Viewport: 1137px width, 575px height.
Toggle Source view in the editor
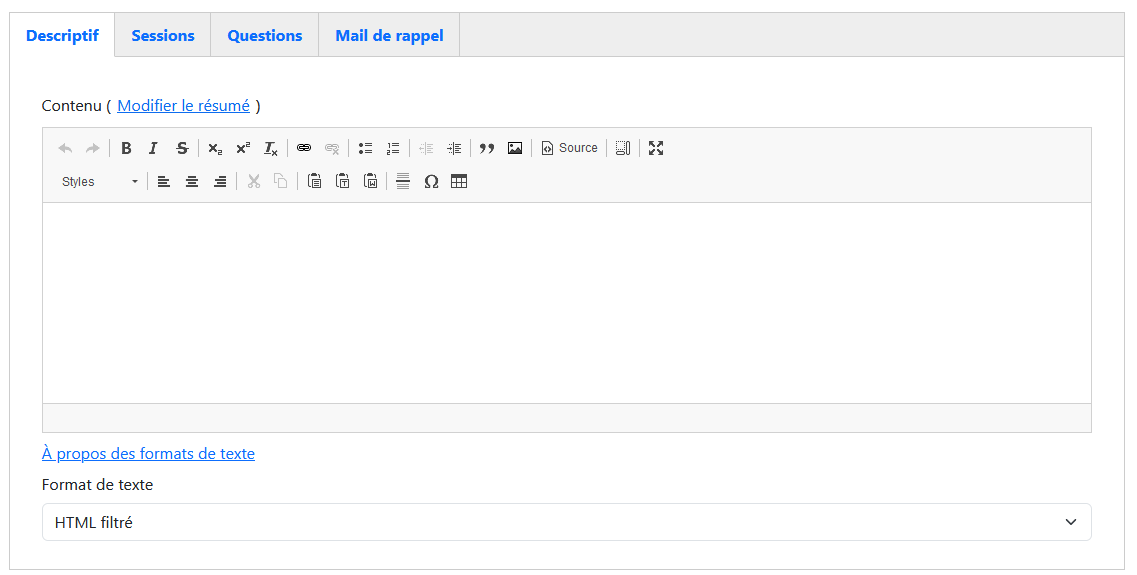[569, 148]
